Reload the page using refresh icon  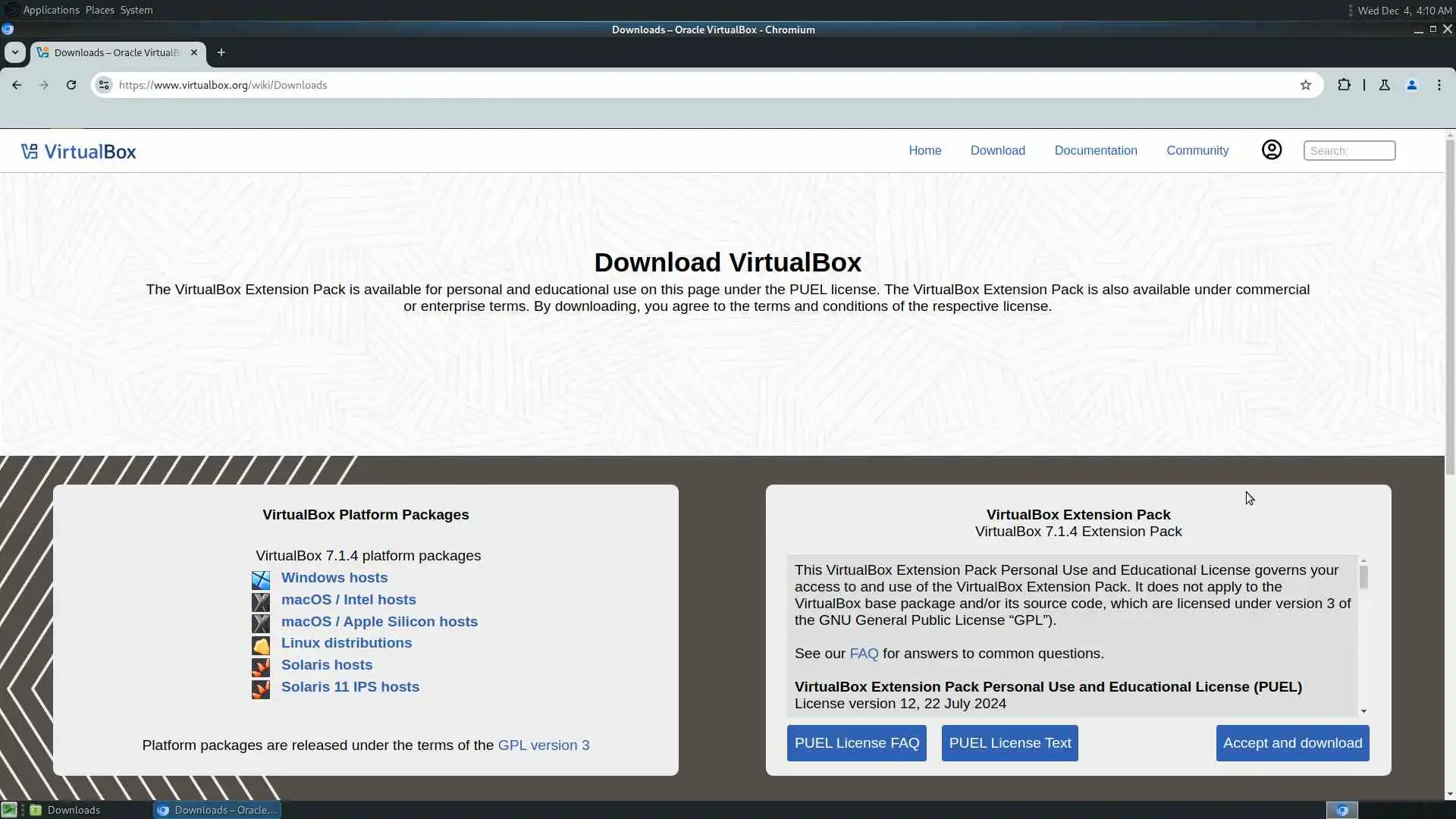pyautogui.click(x=71, y=85)
